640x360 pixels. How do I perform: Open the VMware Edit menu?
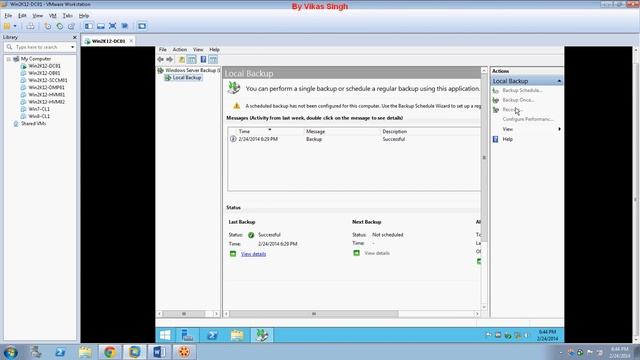pyautogui.click(x=22, y=16)
